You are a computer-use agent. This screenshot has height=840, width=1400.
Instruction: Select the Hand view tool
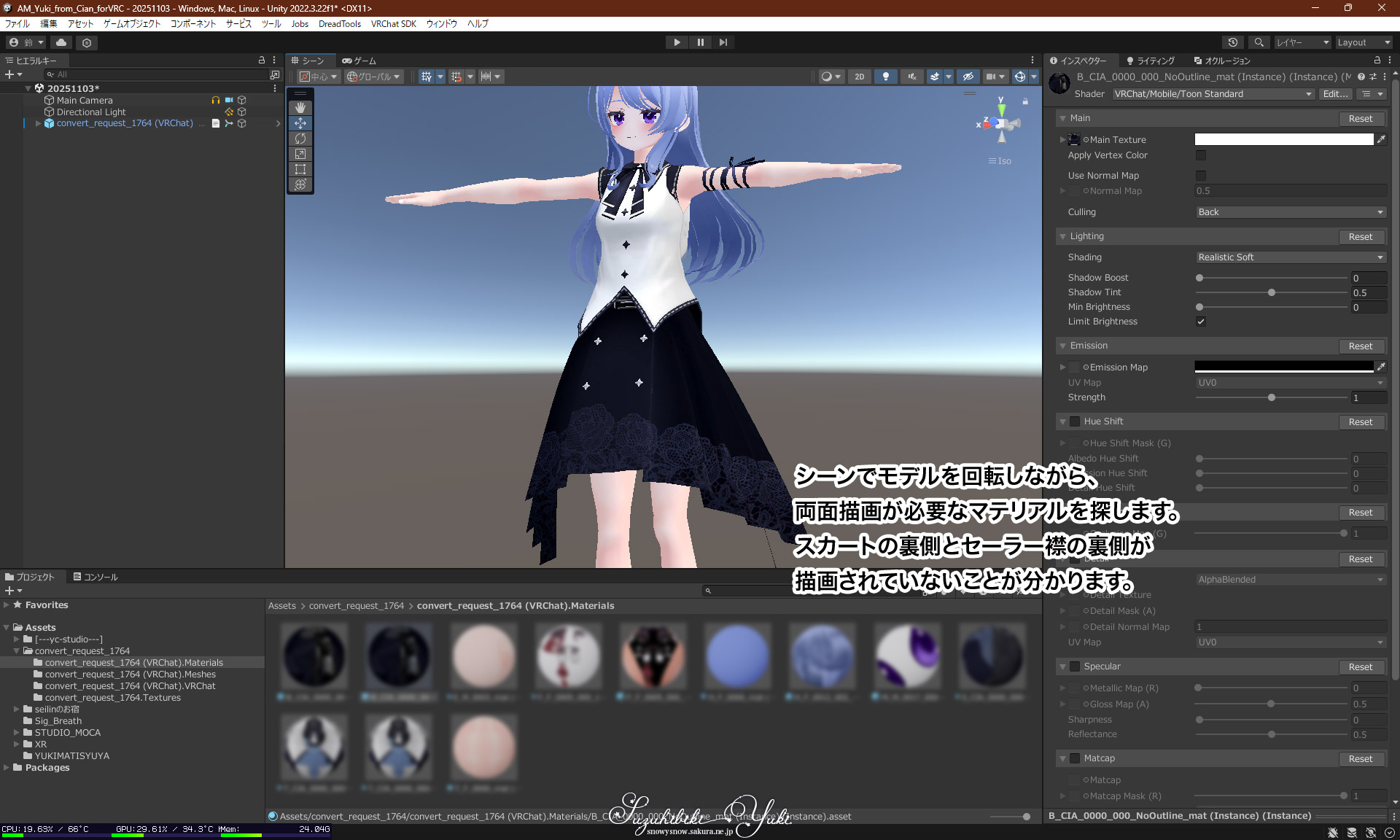[x=300, y=108]
